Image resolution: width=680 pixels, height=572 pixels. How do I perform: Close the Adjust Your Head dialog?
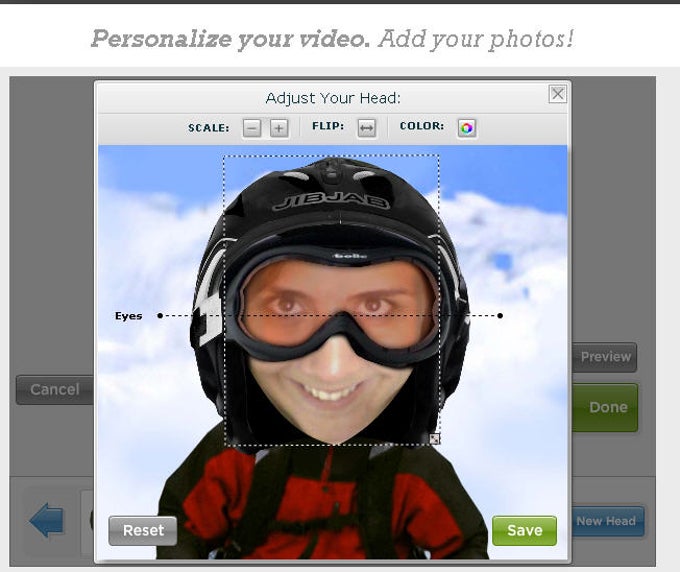[x=558, y=94]
